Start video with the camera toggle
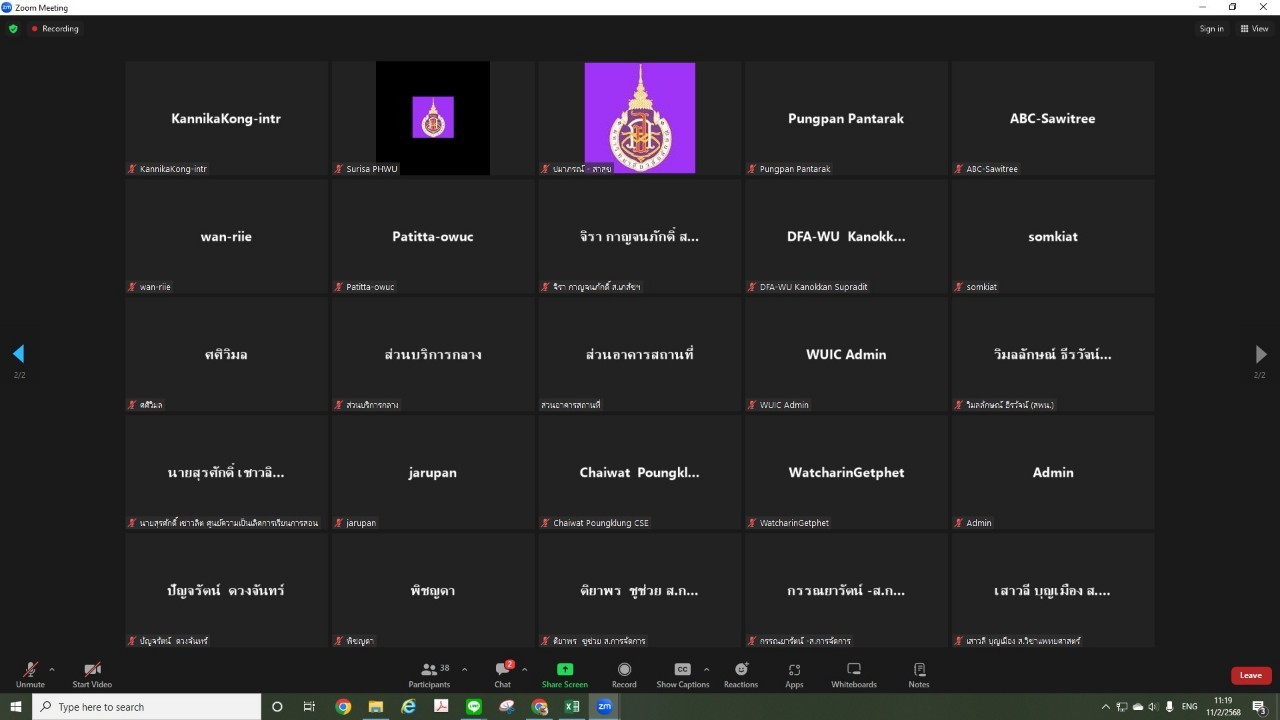 click(x=92, y=674)
